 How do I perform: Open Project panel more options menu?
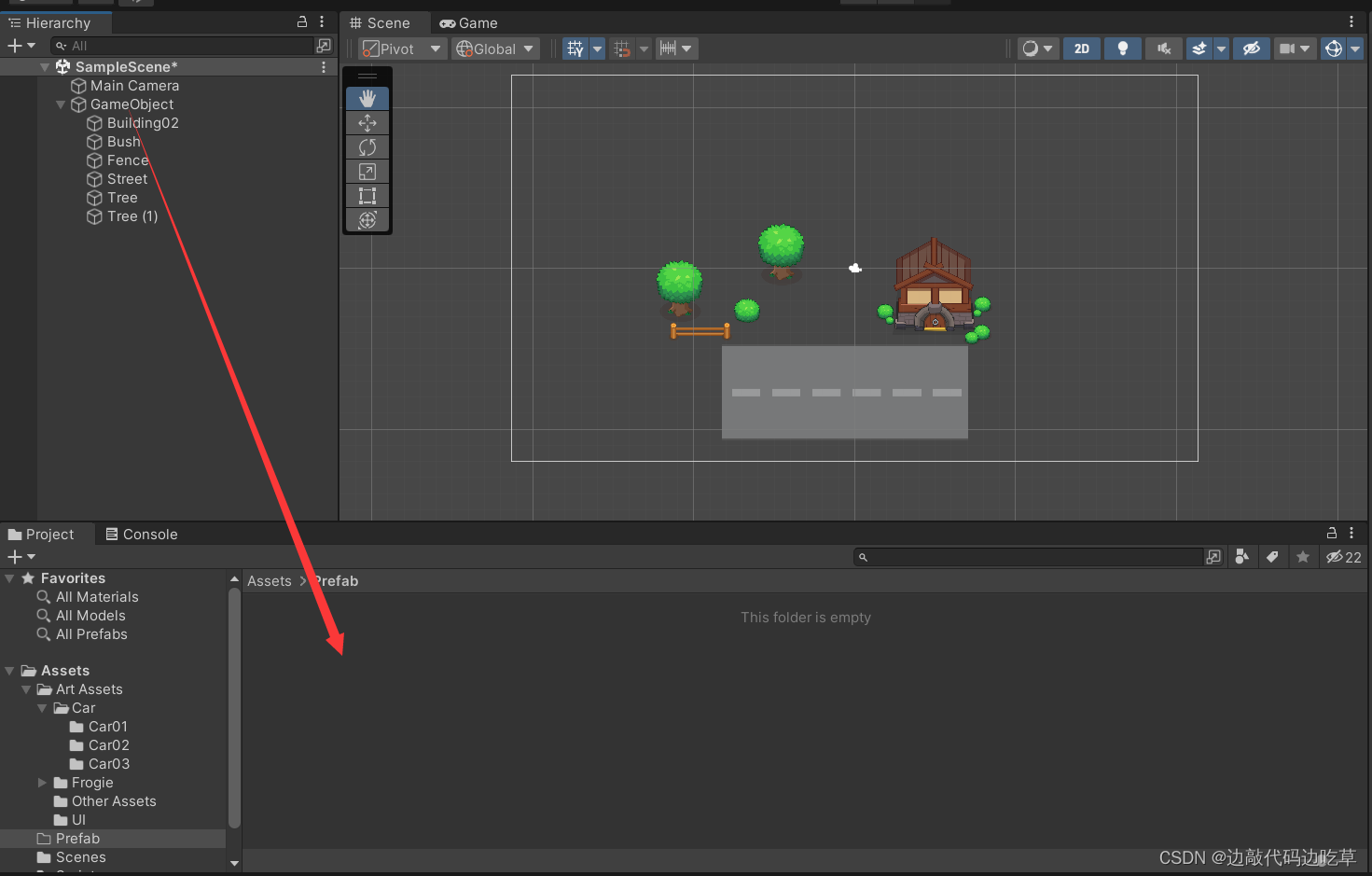click(x=1351, y=533)
